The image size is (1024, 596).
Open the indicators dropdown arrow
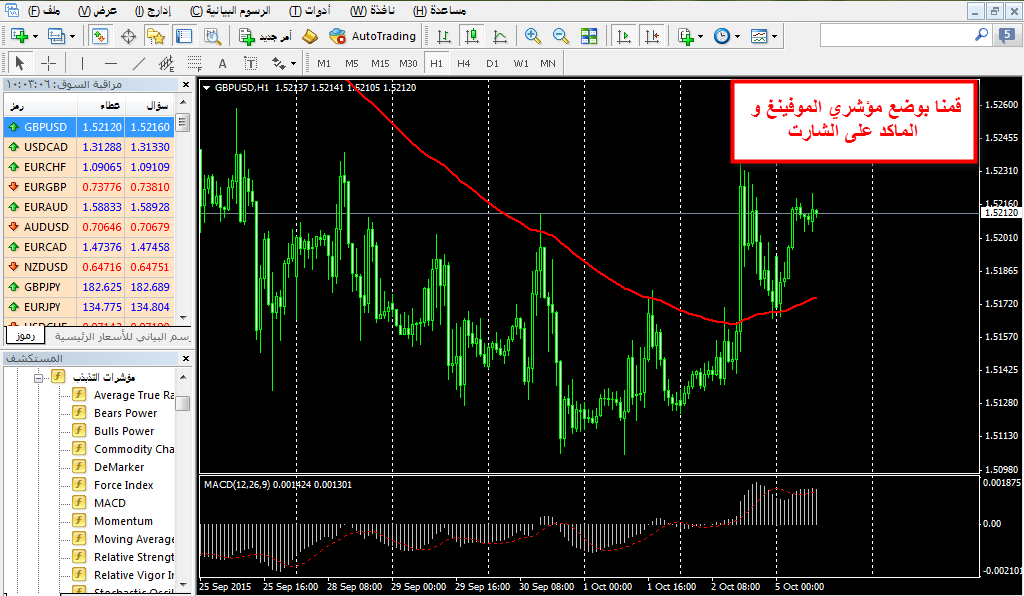point(700,37)
